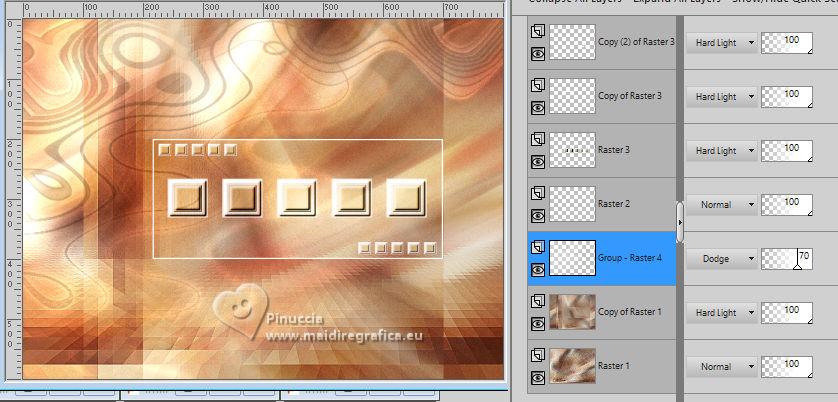This screenshot has width=838, height=402.
Task: Open blend mode dropdown for Copy (2) of Raster 3
Action: [722, 43]
